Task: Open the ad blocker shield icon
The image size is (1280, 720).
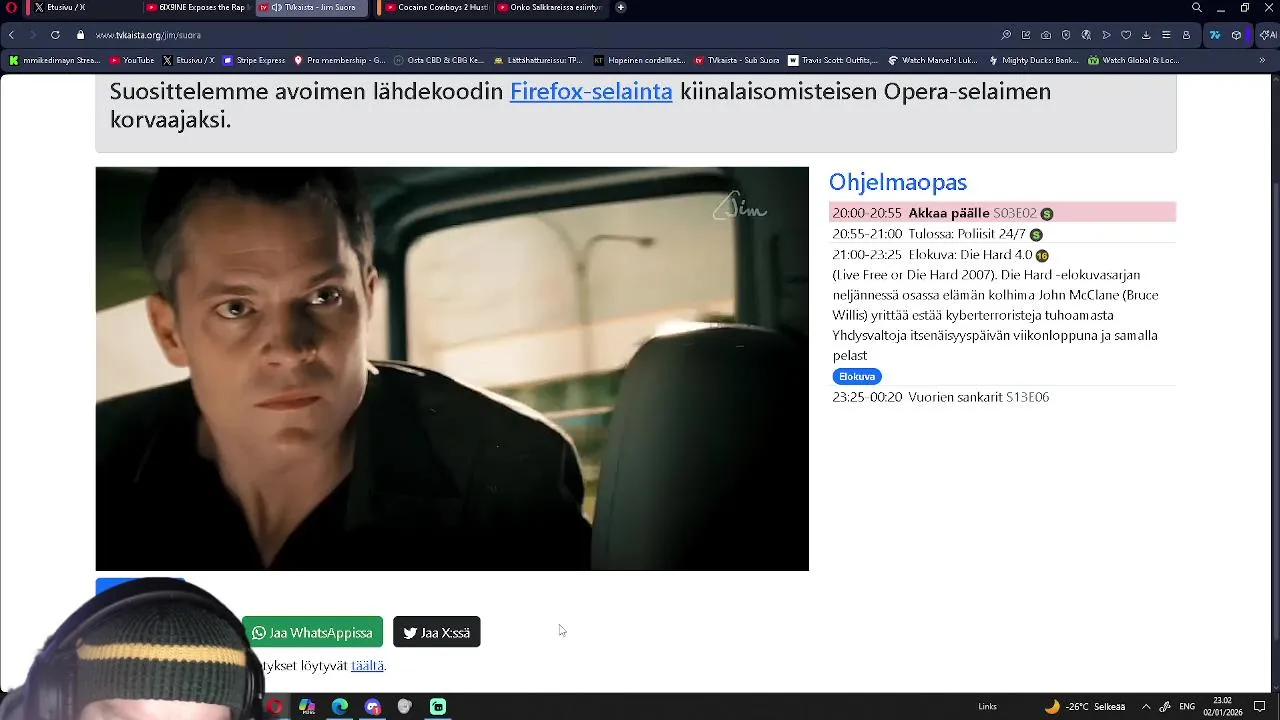Action: coord(1066,35)
